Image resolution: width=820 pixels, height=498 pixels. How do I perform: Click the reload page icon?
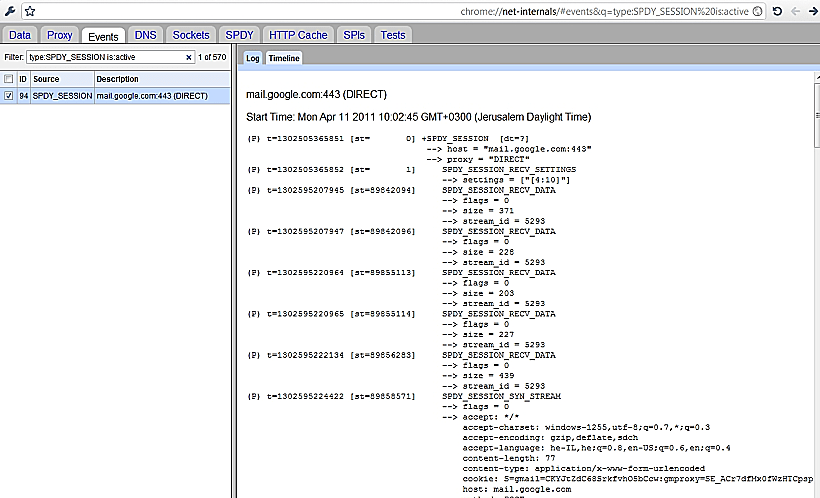(777, 11)
